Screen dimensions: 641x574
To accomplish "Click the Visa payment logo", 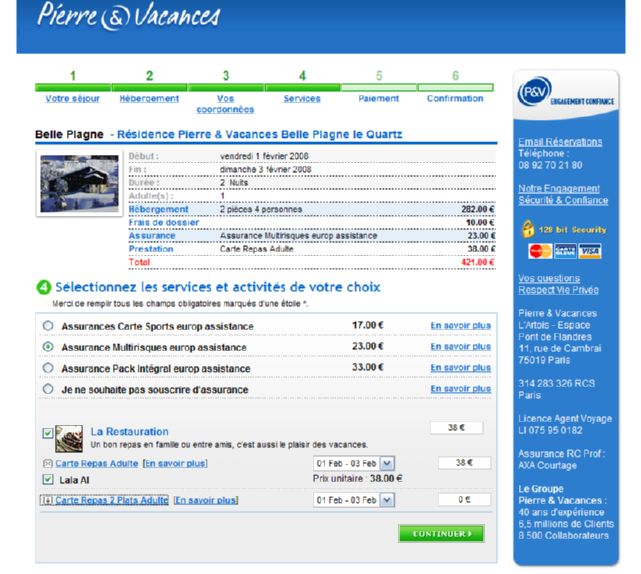I will tap(590, 251).
